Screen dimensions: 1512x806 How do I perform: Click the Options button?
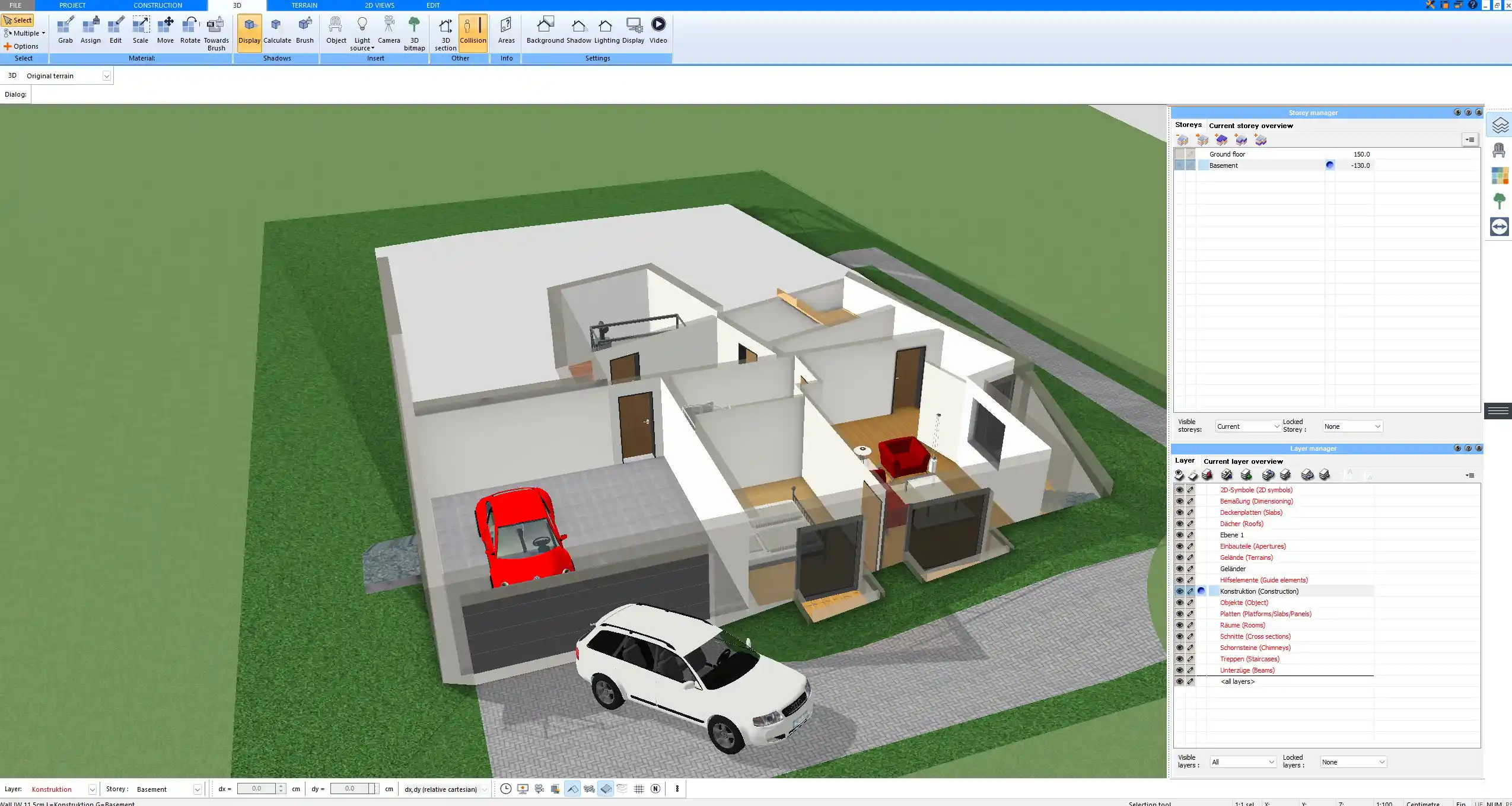tap(21, 46)
